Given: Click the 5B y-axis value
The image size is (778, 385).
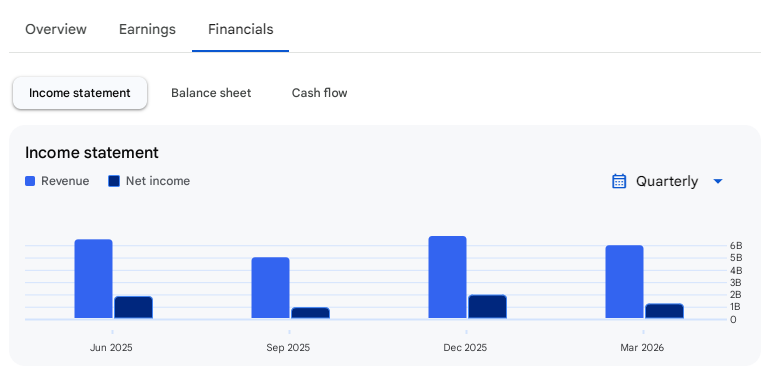Looking at the screenshot, I should point(736,258).
